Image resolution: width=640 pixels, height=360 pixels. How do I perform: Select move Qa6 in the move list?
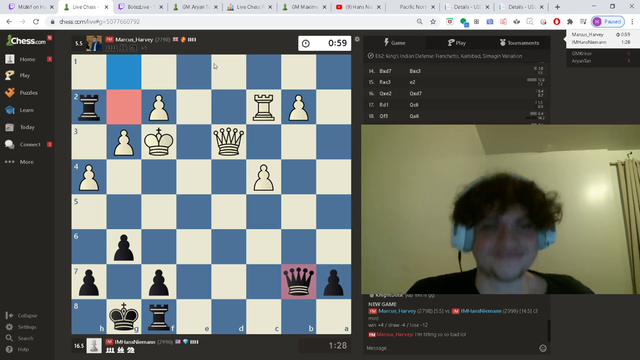[x=414, y=116]
